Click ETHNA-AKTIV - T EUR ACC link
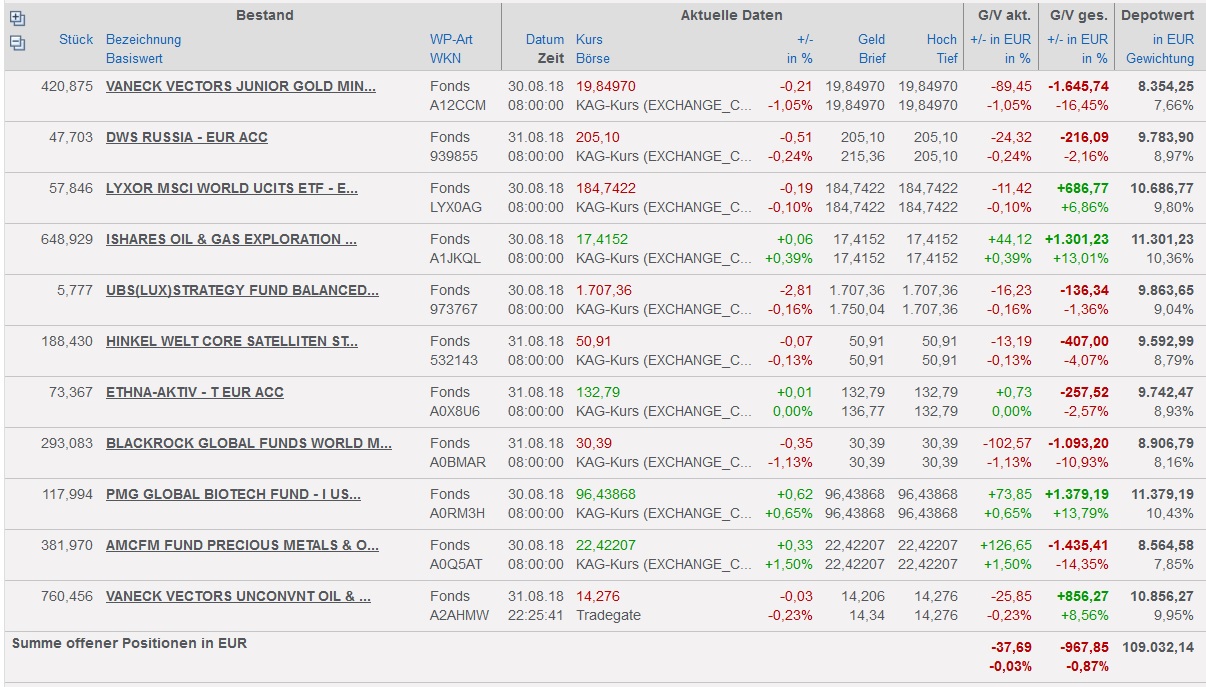 click(195, 392)
